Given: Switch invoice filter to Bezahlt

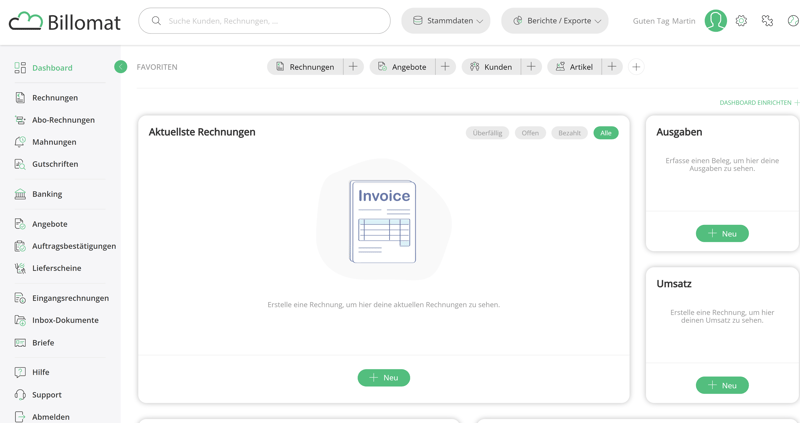Looking at the screenshot, I should pos(569,133).
